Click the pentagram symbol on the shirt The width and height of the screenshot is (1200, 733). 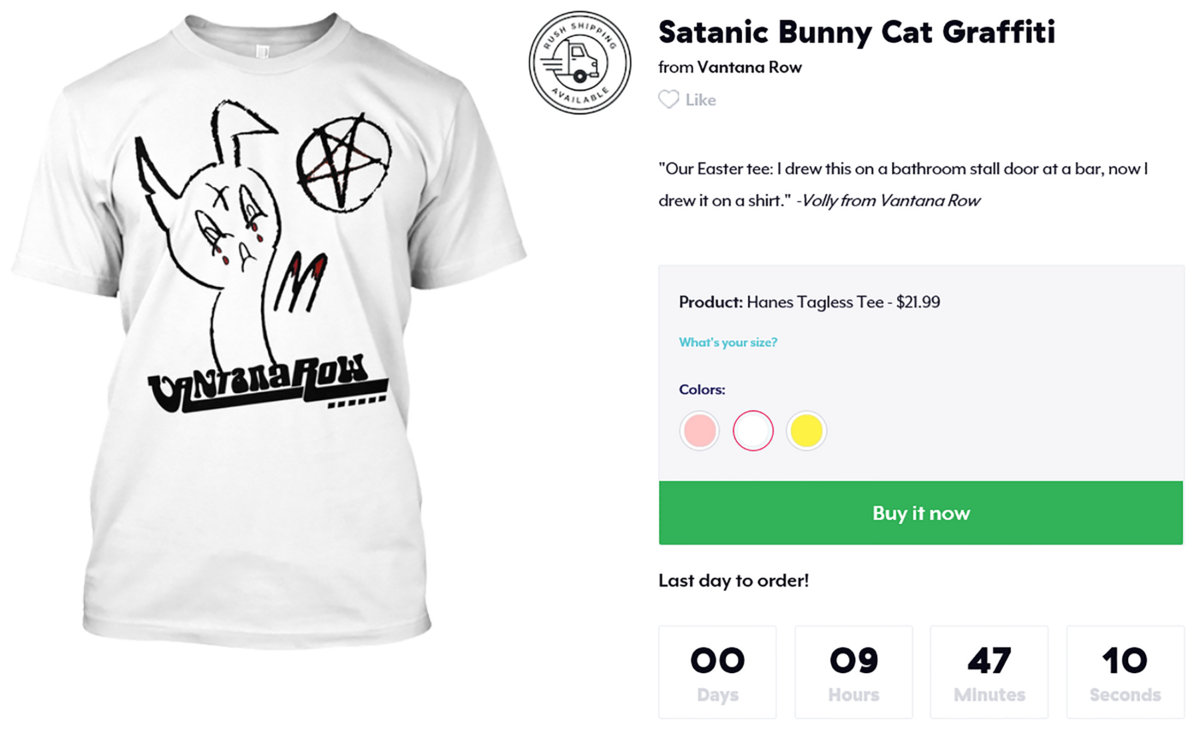pyautogui.click(x=341, y=163)
